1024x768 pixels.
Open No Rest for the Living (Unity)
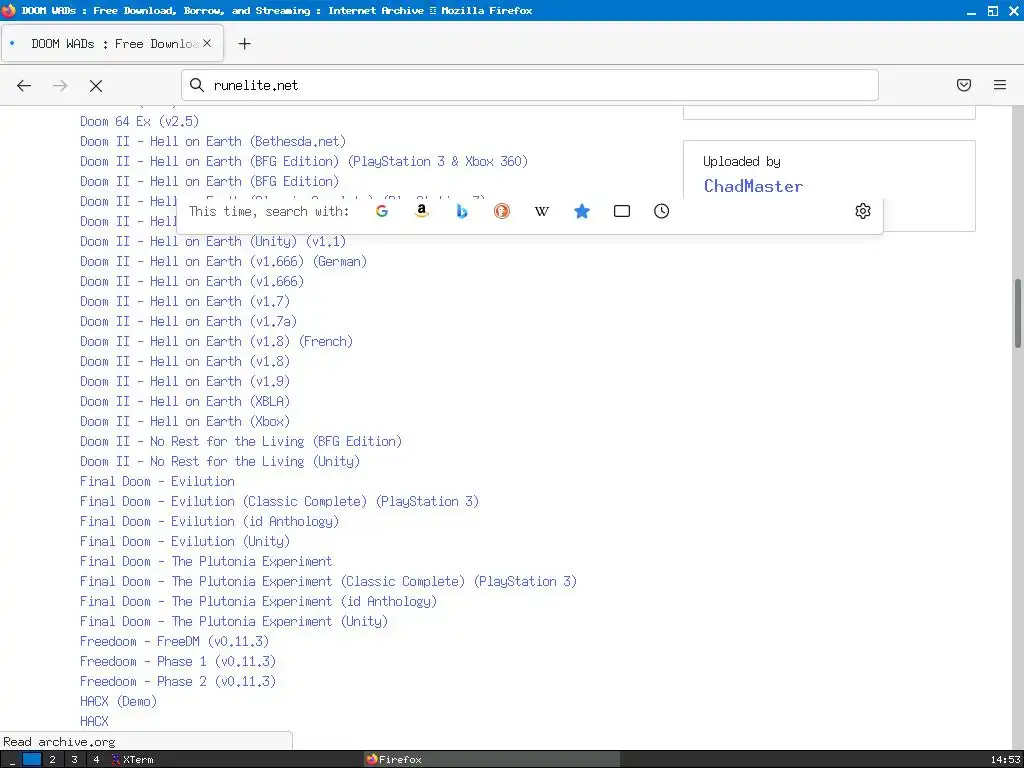click(220, 462)
